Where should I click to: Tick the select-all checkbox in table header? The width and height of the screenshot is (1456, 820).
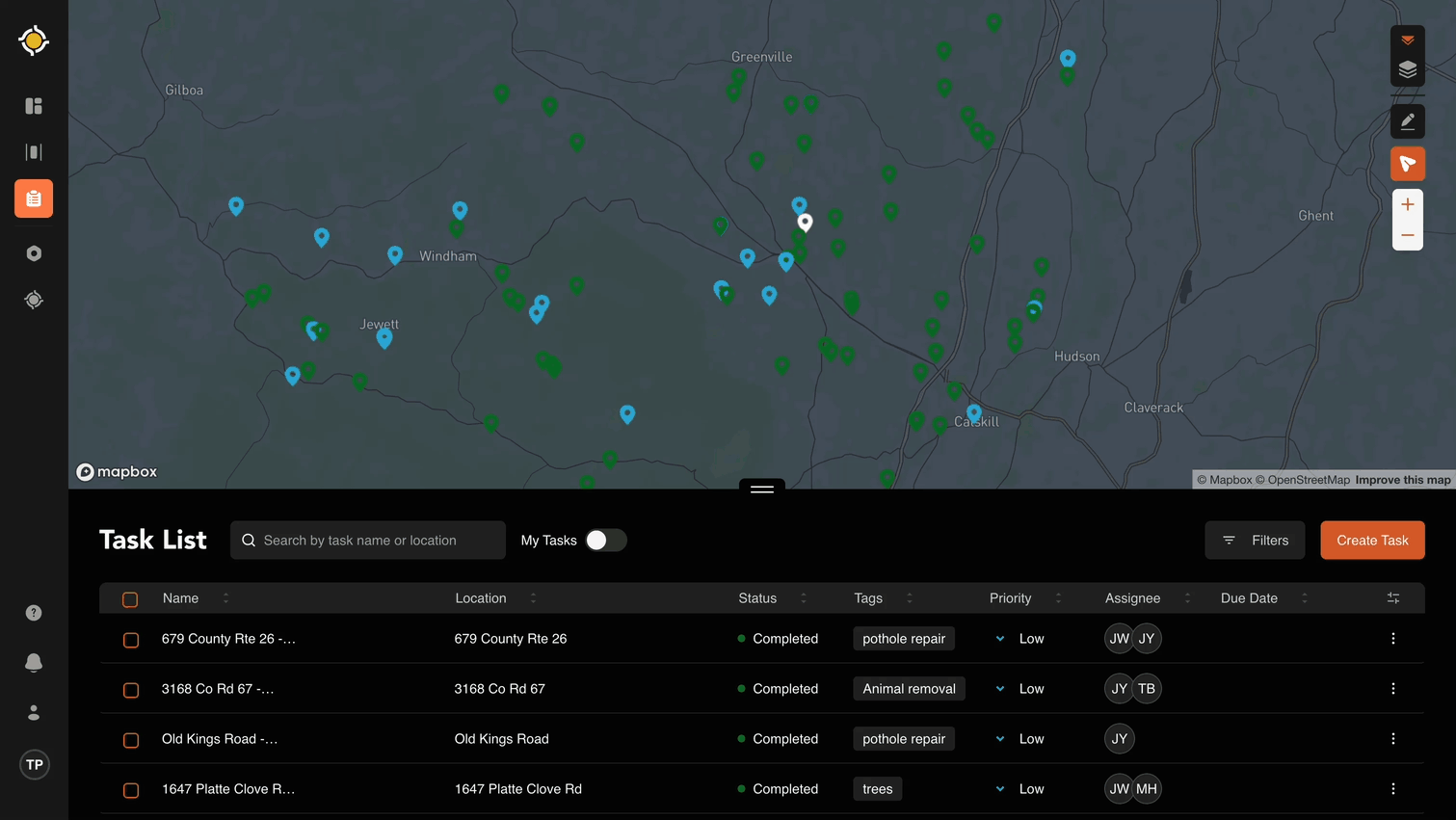pyautogui.click(x=130, y=599)
